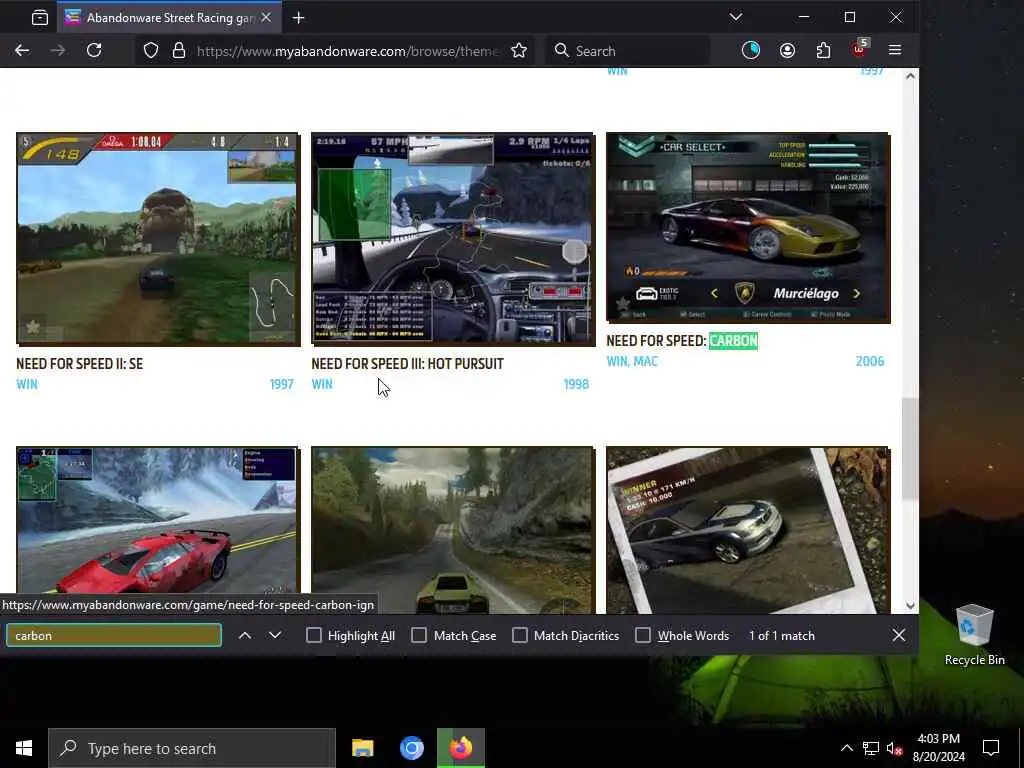1024x768 pixels.
Task: Go back to the previous page
Action: point(22,51)
